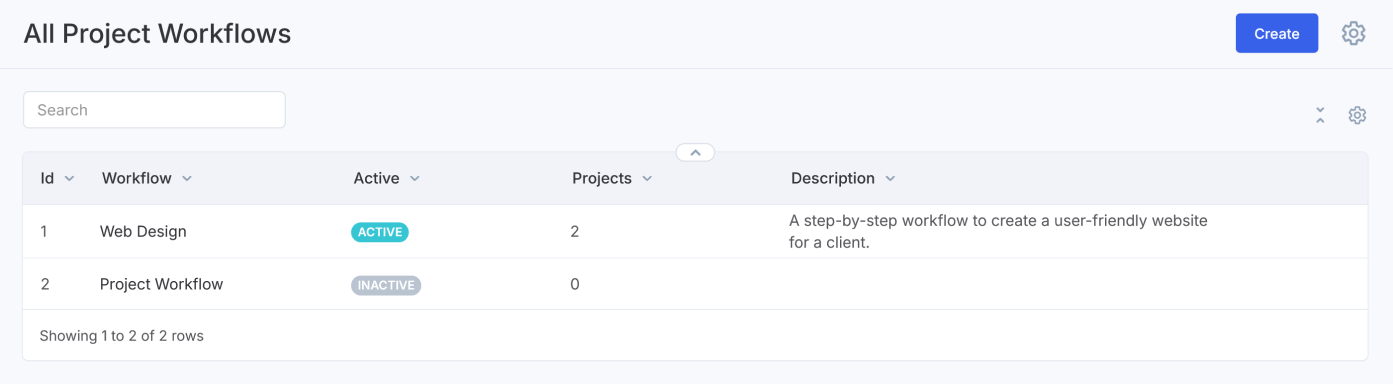This screenshot has height=384, width=1393.
Task: Click the Web Design description text
Action: tap(998, 231)
